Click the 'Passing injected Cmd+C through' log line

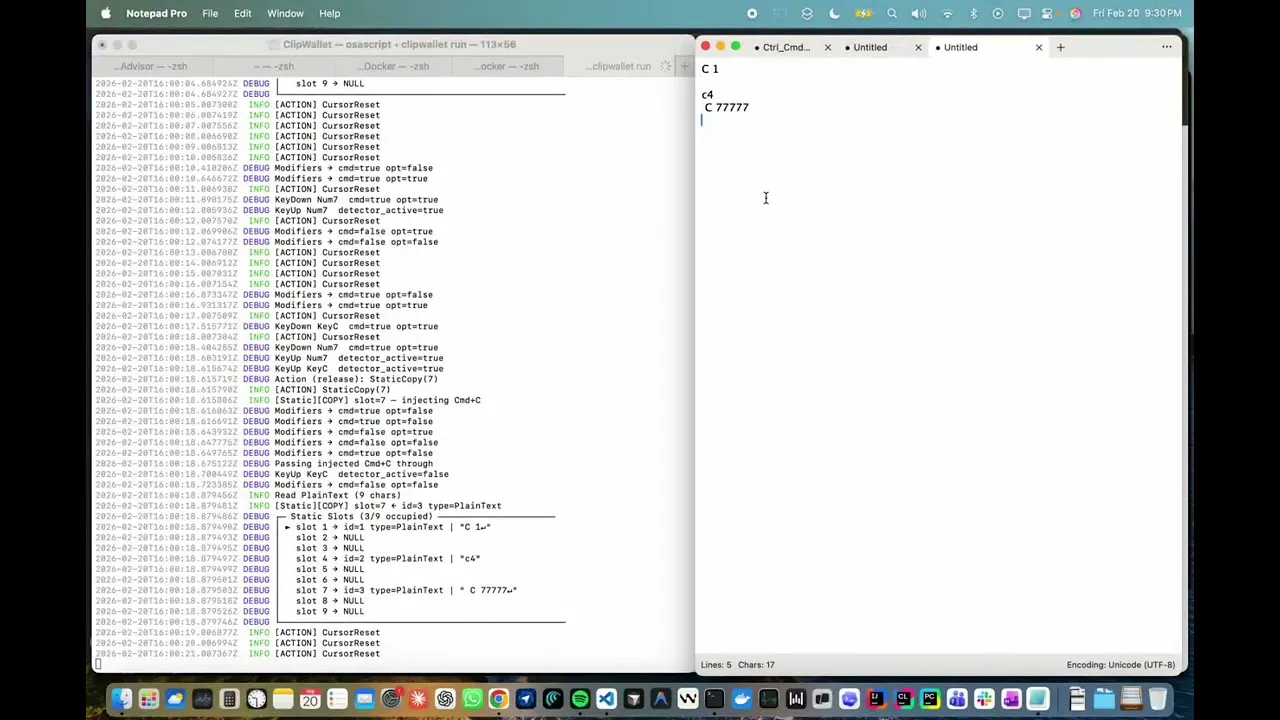[353, 464]
